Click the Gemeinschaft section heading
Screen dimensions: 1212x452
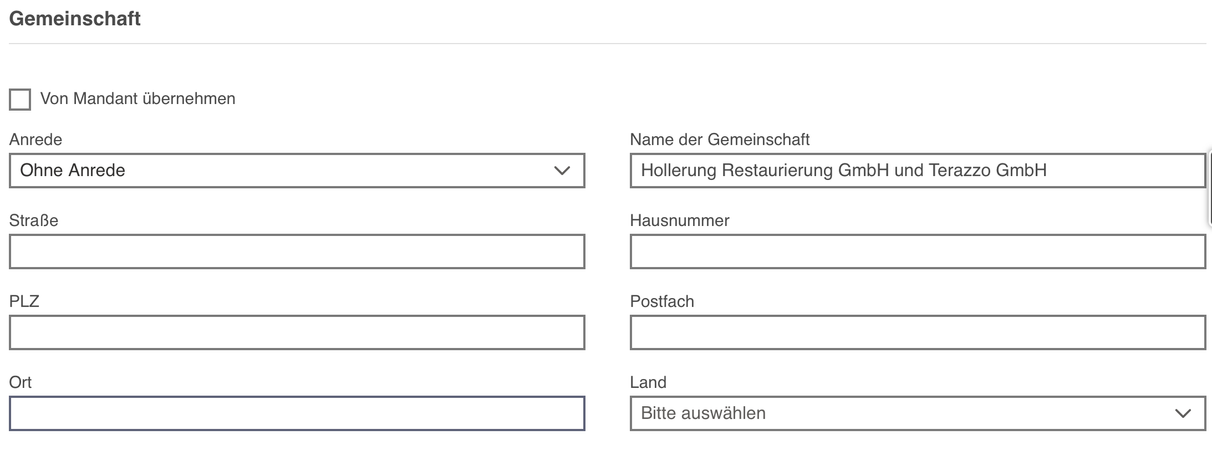click(75, 18)
